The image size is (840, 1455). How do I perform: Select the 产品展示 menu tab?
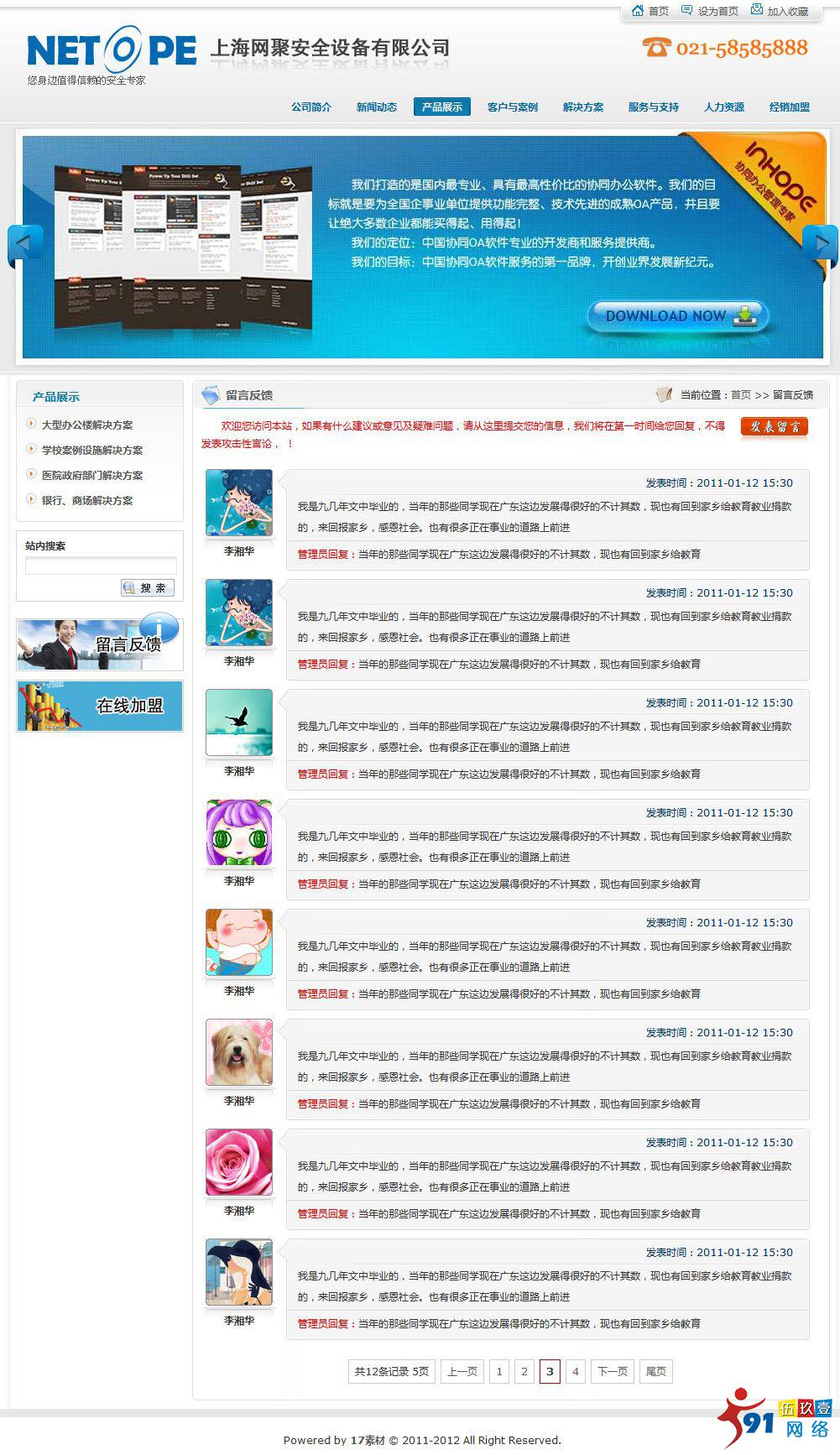click(442, 107)
